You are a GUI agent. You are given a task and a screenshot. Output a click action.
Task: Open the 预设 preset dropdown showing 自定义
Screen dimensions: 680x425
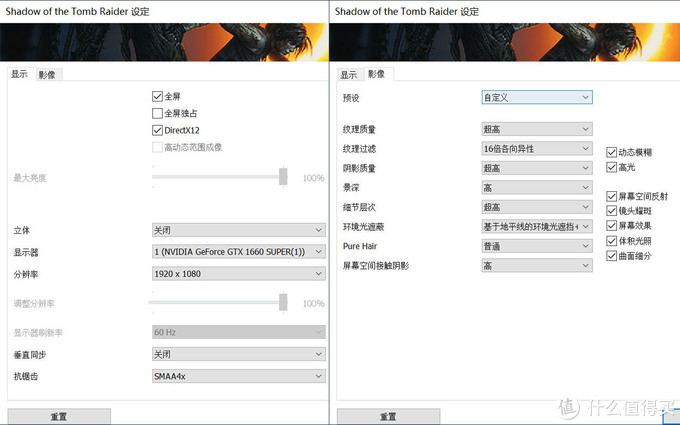[537, 97]
